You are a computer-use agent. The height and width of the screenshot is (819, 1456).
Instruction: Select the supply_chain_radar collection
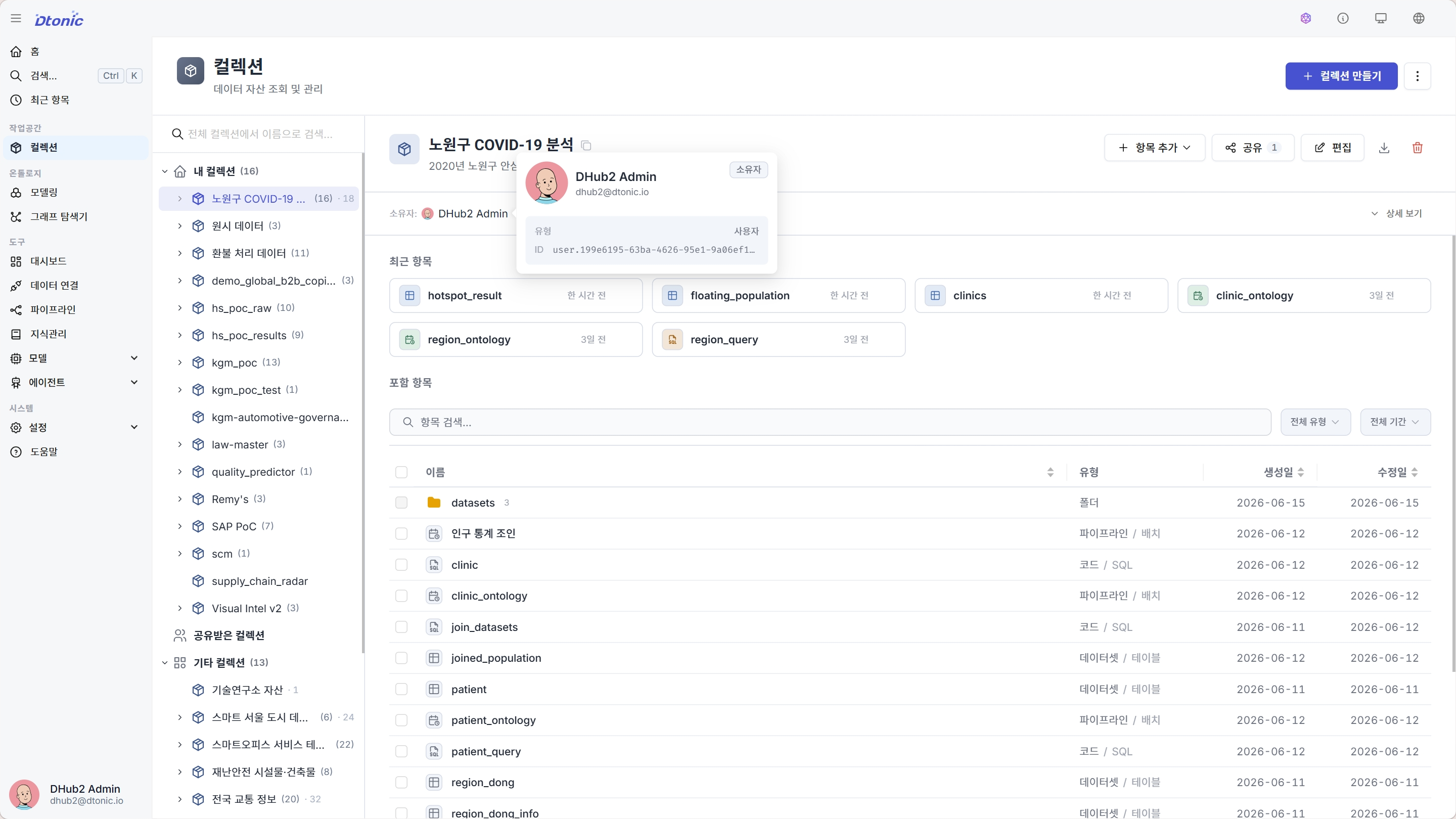[259, 581]
